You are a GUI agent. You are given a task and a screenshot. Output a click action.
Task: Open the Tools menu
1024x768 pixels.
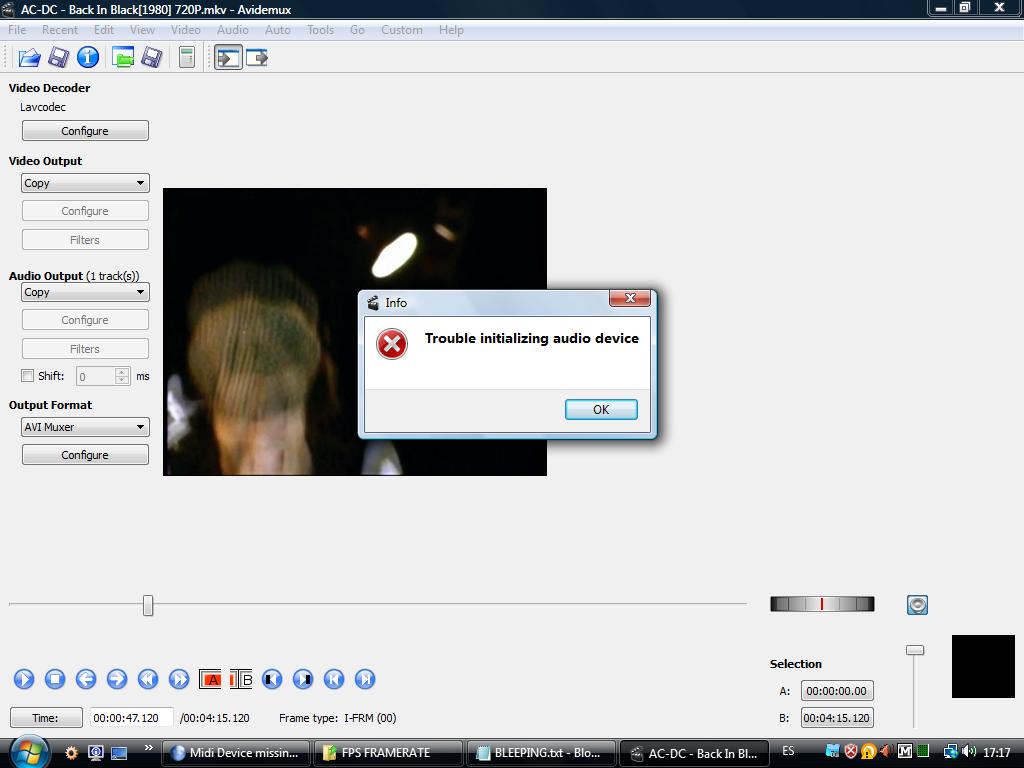tap(320, 30)
